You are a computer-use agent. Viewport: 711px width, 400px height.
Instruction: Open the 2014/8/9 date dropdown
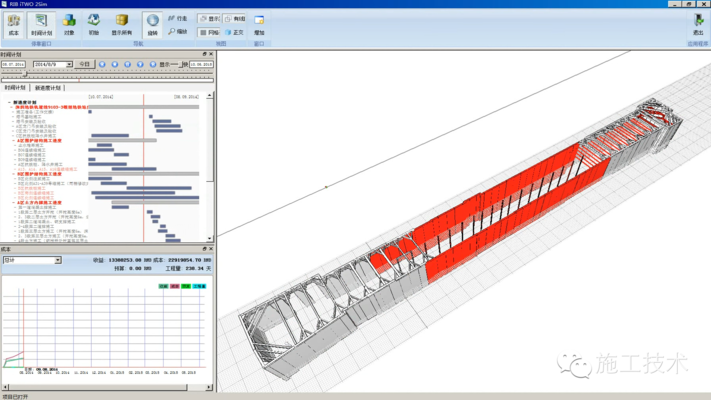click(68, 64)
